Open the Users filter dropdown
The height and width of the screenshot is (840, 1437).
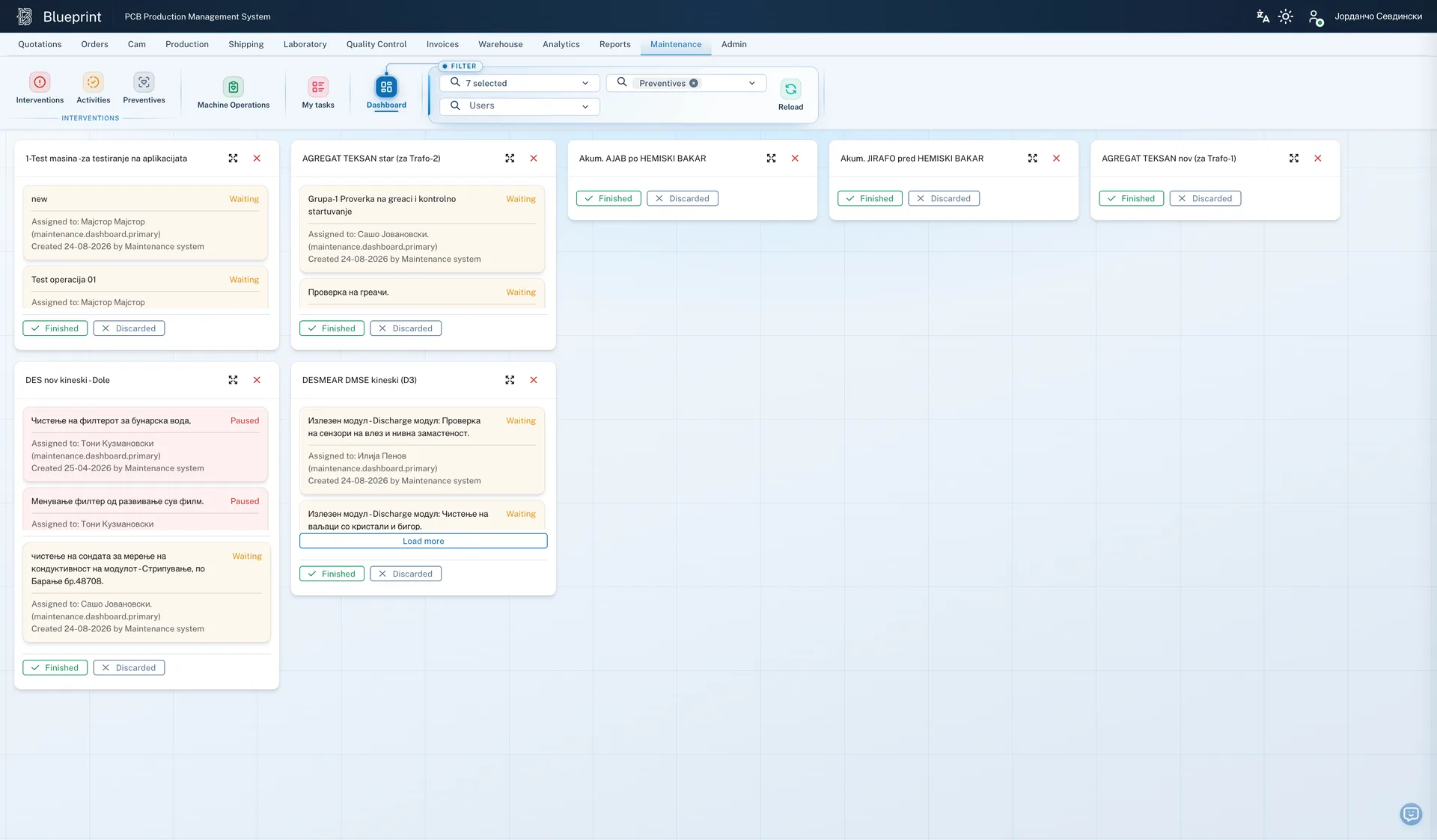pos(519,106)
